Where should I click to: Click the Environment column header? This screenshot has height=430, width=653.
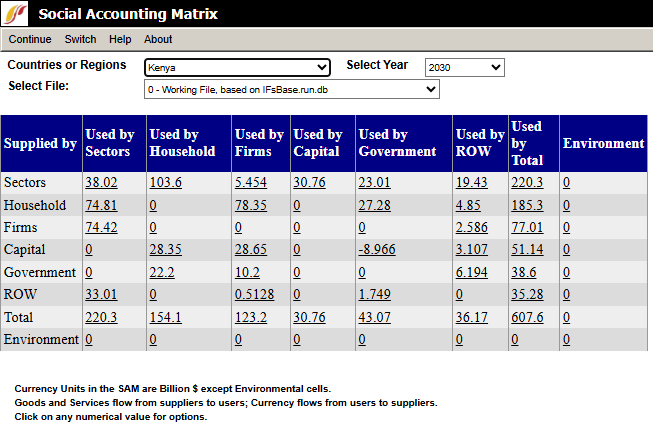[603, 143]
